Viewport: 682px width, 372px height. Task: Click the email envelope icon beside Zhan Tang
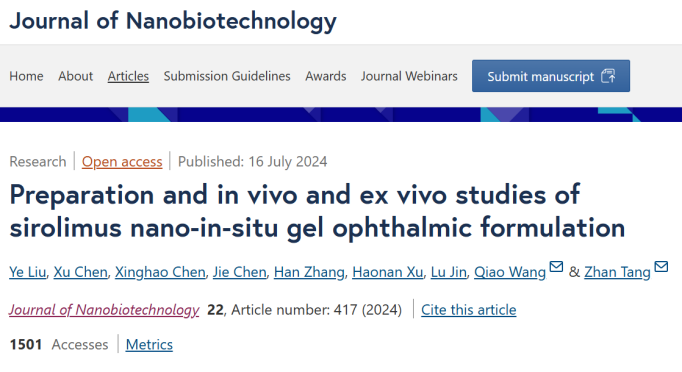(661, 266)
